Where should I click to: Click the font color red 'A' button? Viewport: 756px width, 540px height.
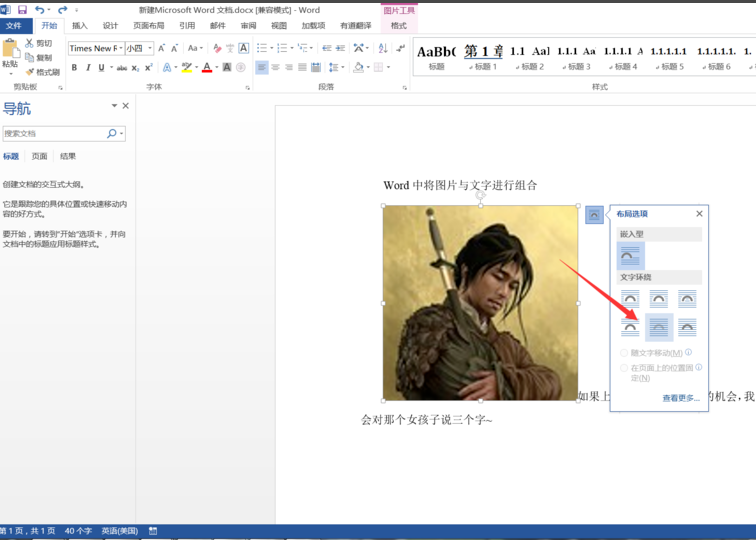tap(206, 68)
